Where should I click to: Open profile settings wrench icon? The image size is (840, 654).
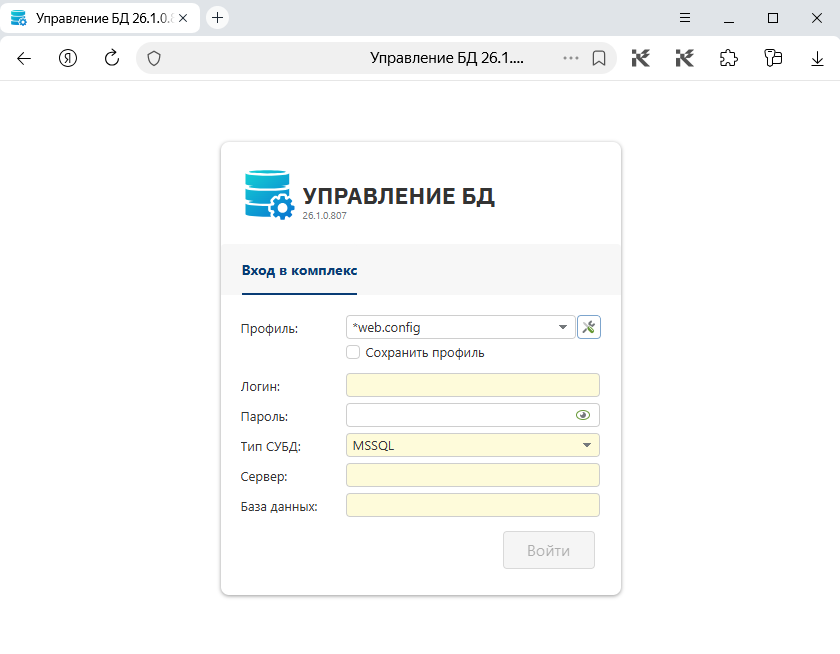coord(589,327)
